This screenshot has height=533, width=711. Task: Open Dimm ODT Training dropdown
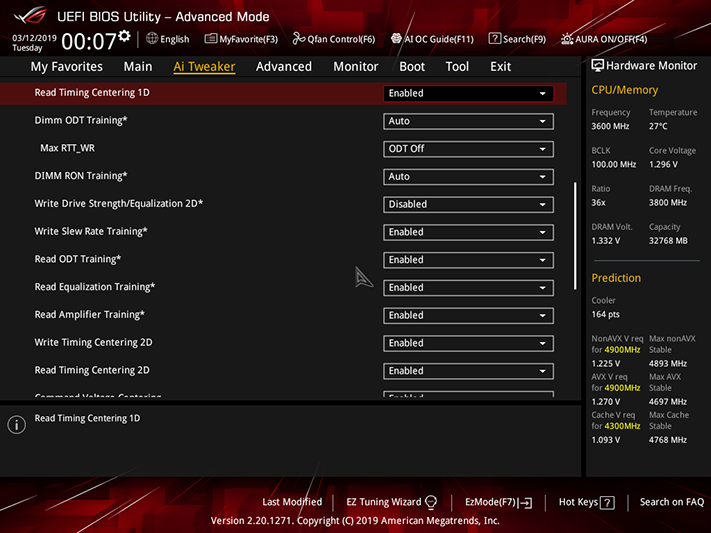468,121
